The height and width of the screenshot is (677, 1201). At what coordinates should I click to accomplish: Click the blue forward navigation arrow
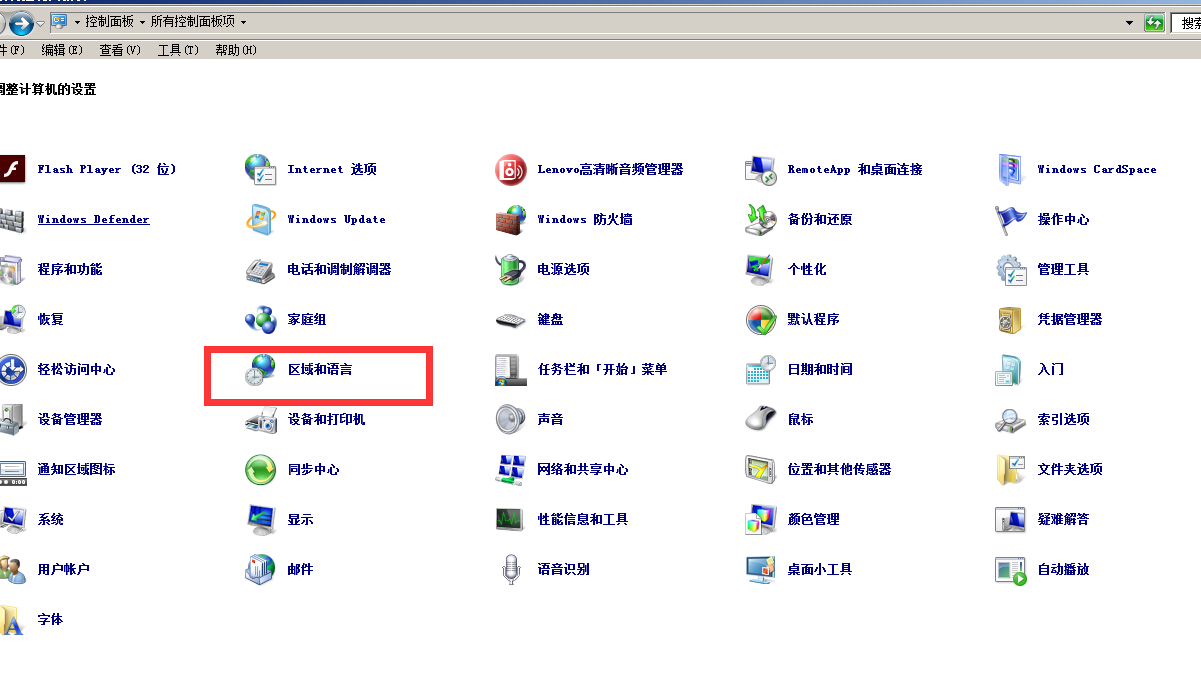click(21, 22)
